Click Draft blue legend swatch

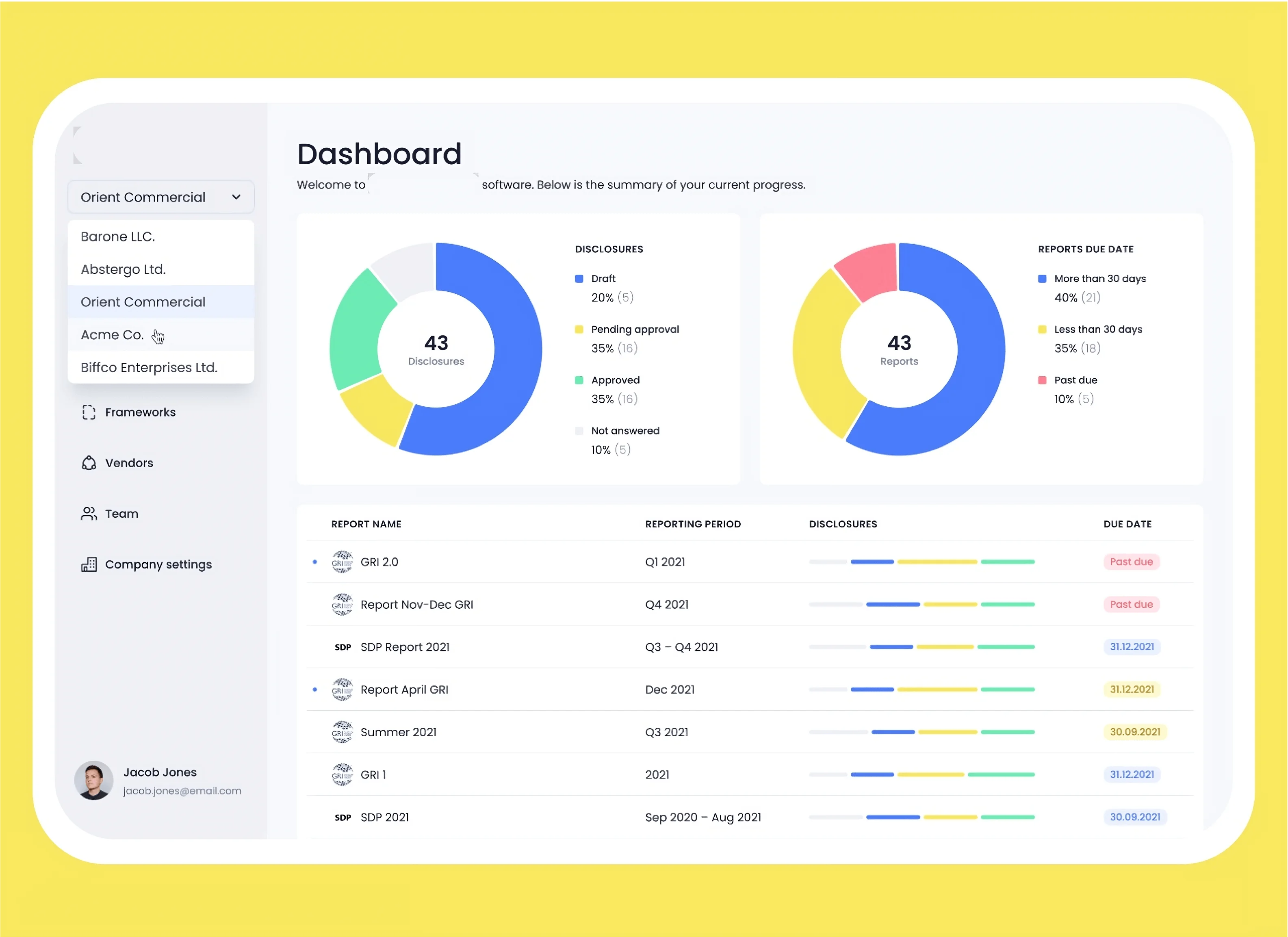(579, 279)
